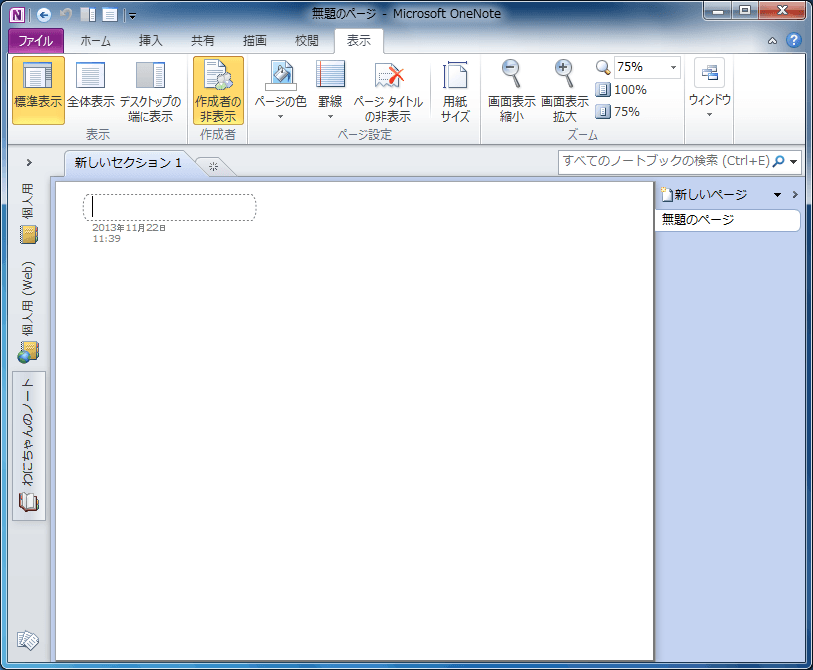The height and width of the screenshot is (670, 813).
Task: Switch to the 挿入 ribbon tab
Action: coord(150,41)
